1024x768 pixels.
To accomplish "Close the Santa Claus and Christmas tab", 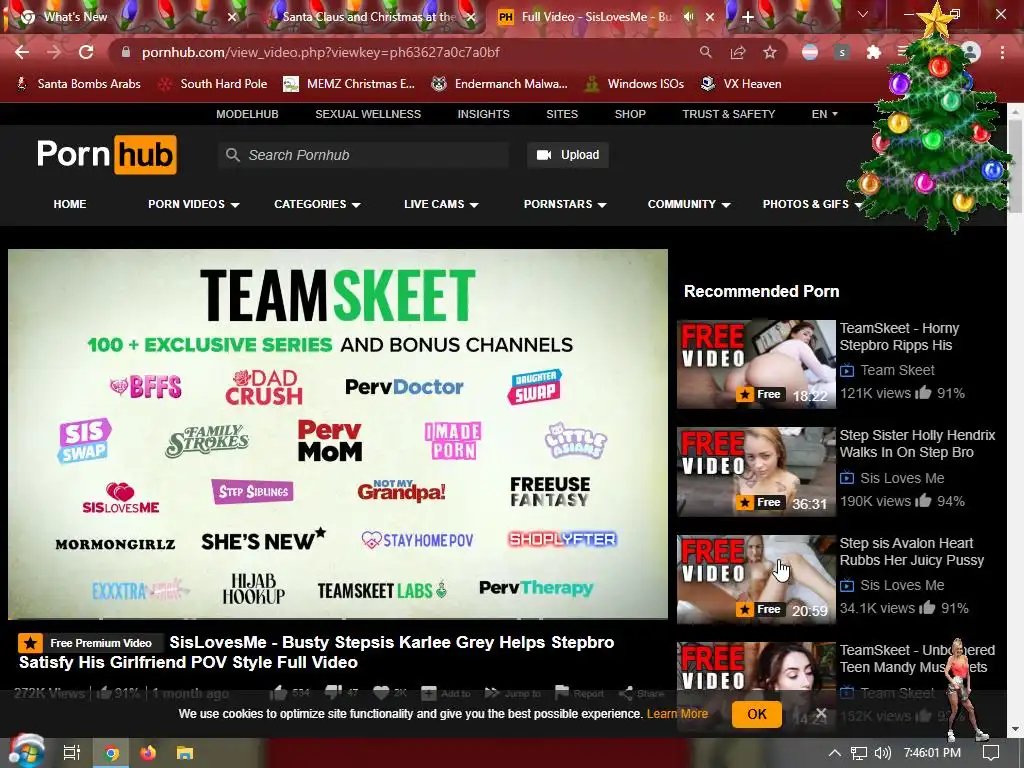I will tap(470, 17).
